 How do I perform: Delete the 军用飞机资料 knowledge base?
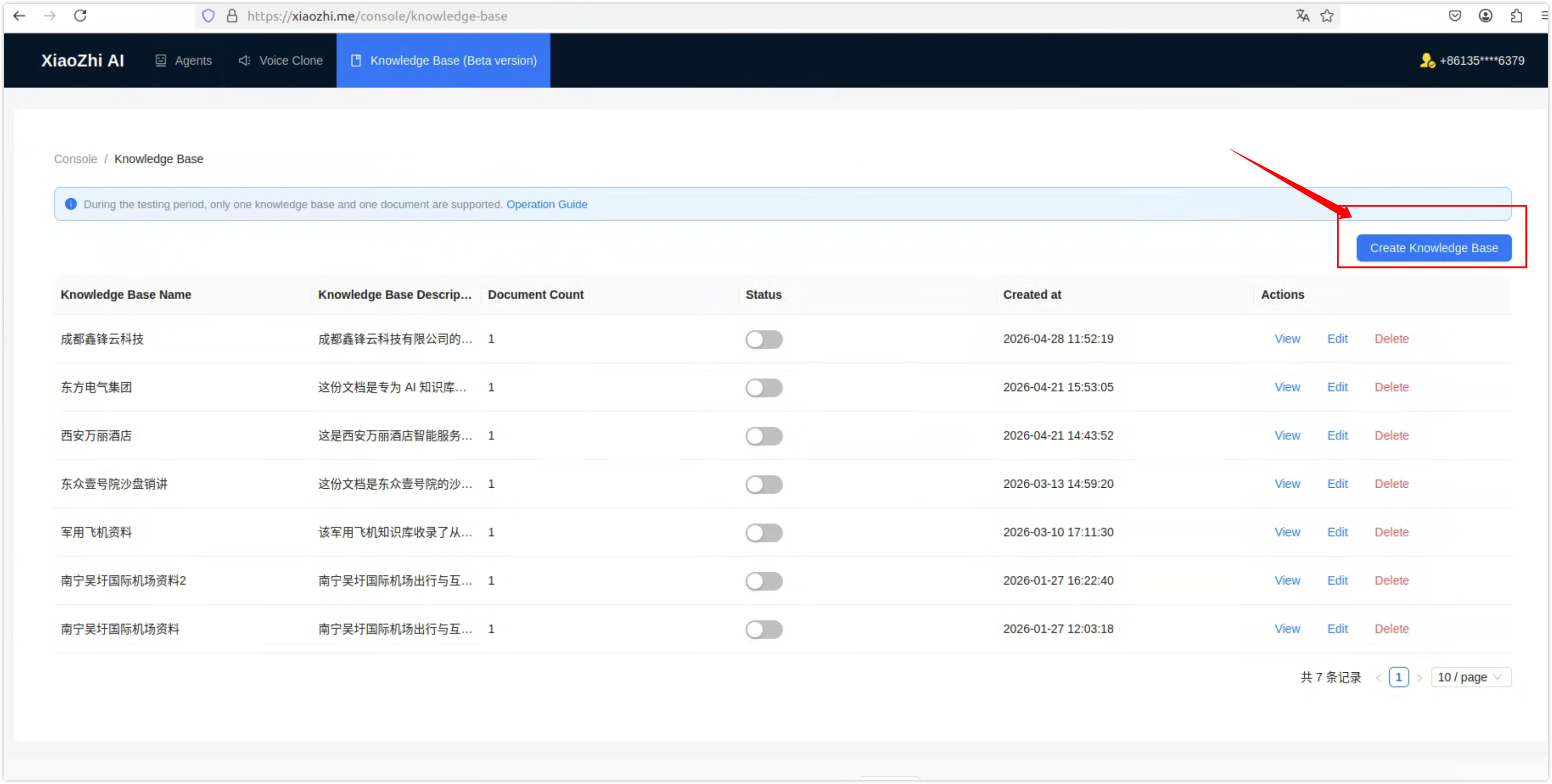(x=1391, y=532)
